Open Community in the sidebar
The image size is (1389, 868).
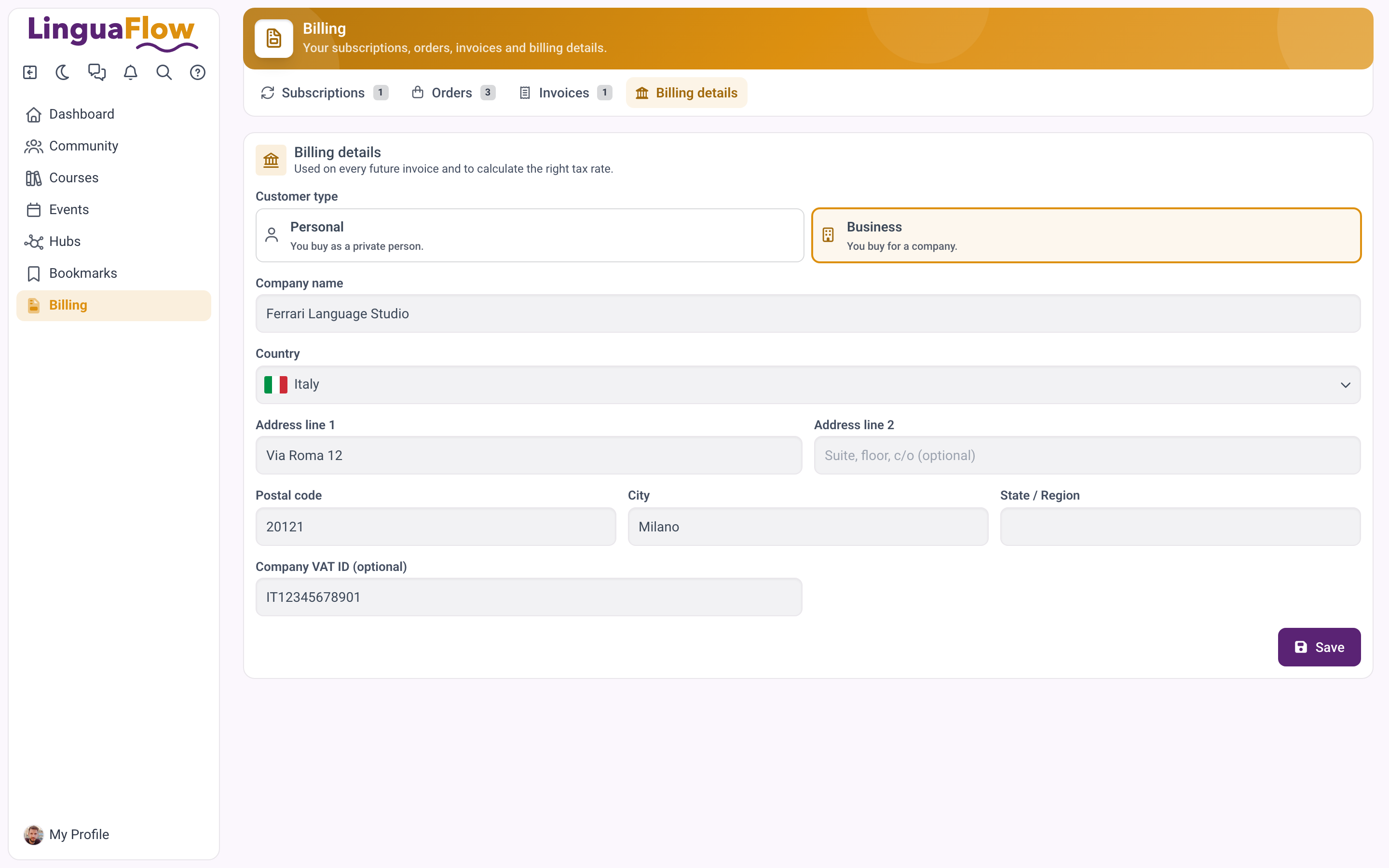coord(114,146)
